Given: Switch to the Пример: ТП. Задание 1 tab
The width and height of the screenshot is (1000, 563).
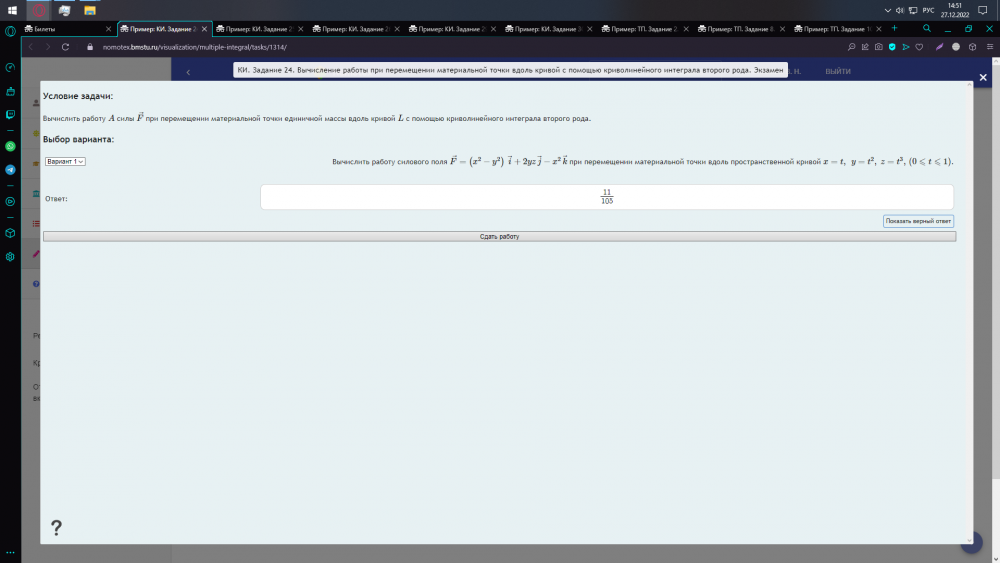Looking at the screenshot, I should (837, 29).
